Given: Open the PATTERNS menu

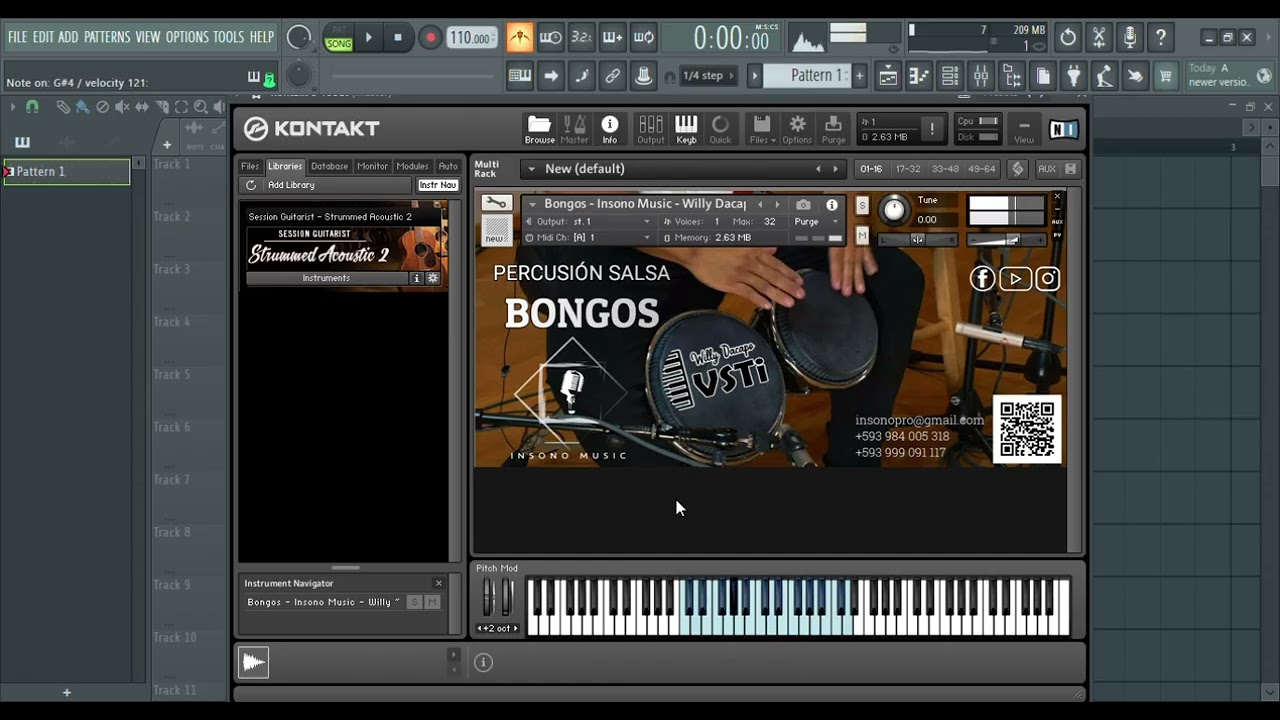Looking at the screenshot, I should point(106,37).
